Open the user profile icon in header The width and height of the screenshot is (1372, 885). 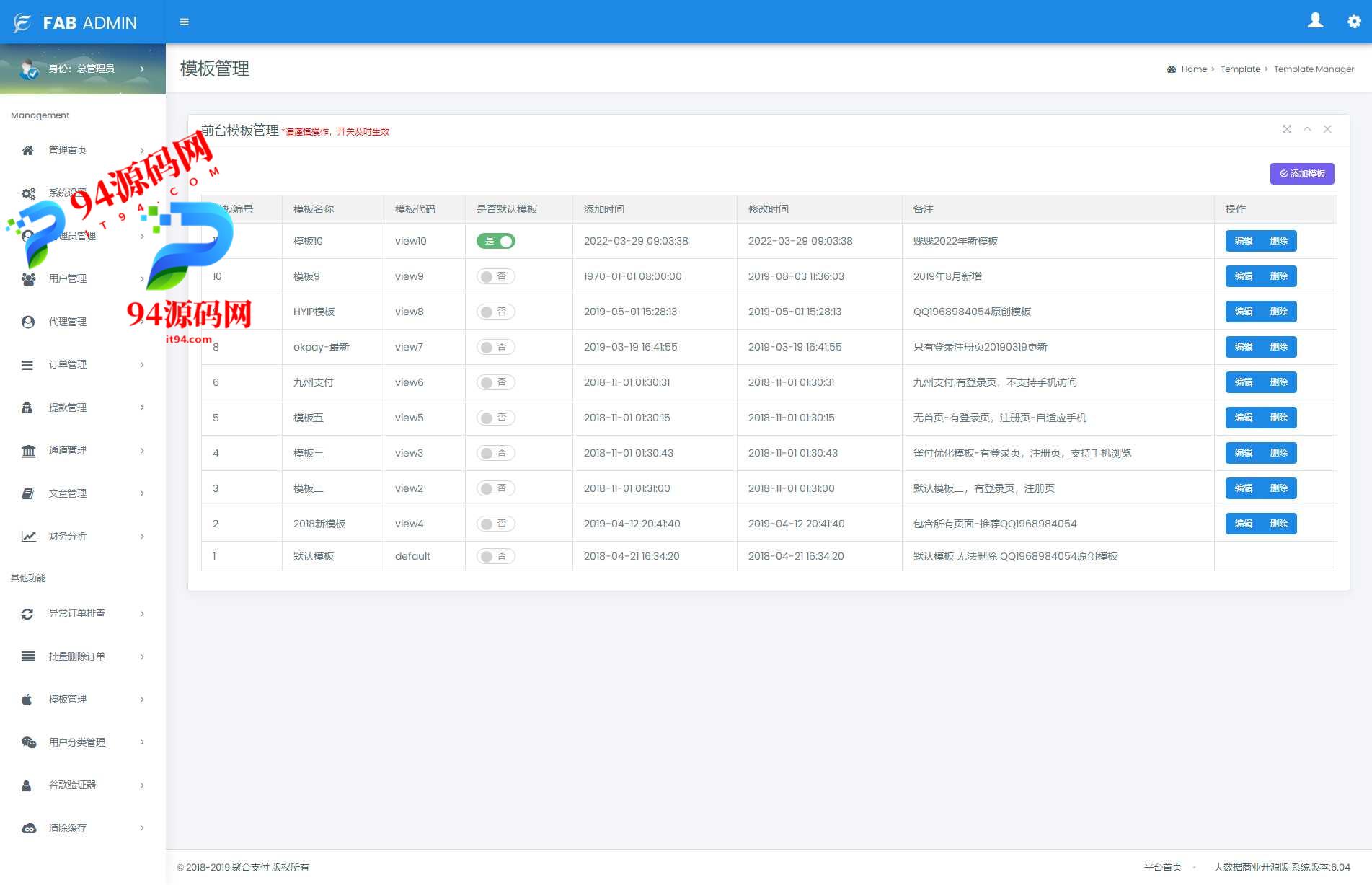point(1315,21)
